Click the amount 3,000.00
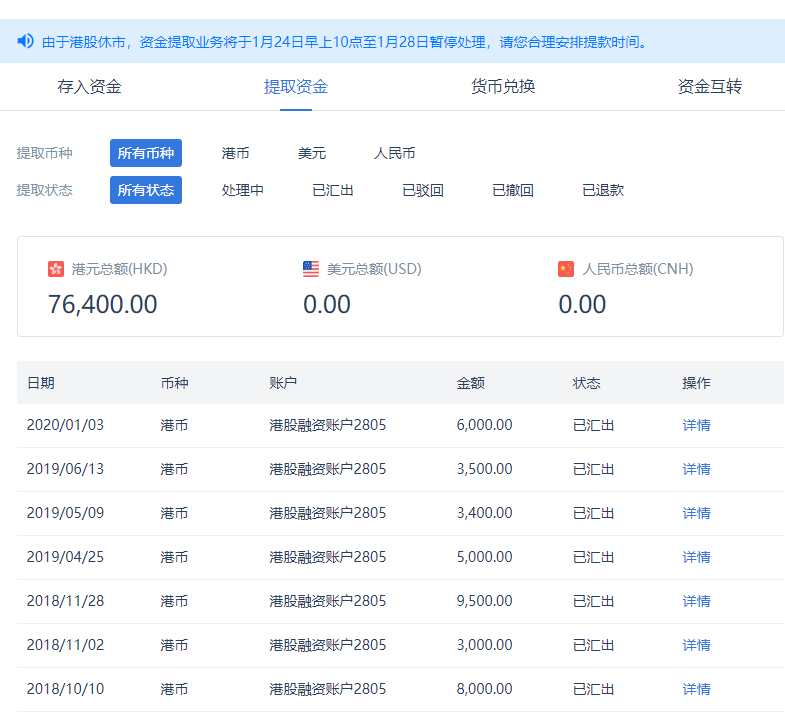785x713 pixels. [484, 645]
